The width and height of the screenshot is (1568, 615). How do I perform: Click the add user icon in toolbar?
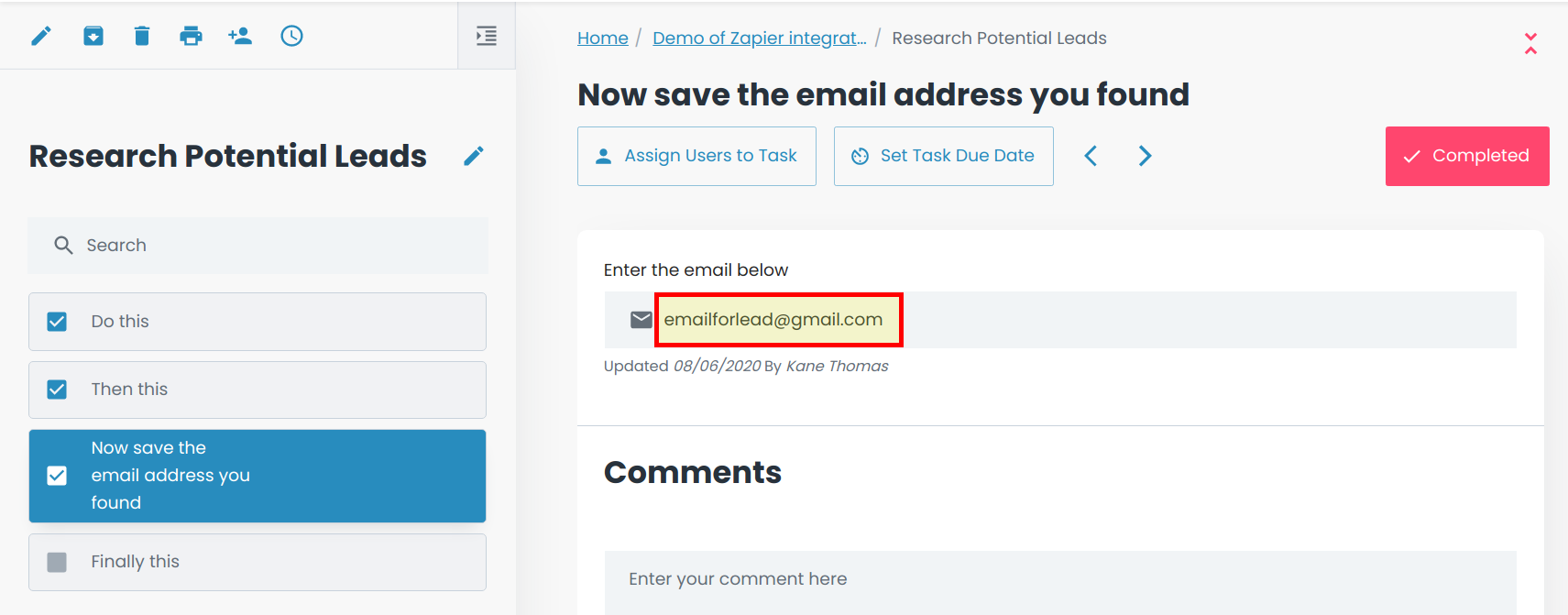pos(240,36)
